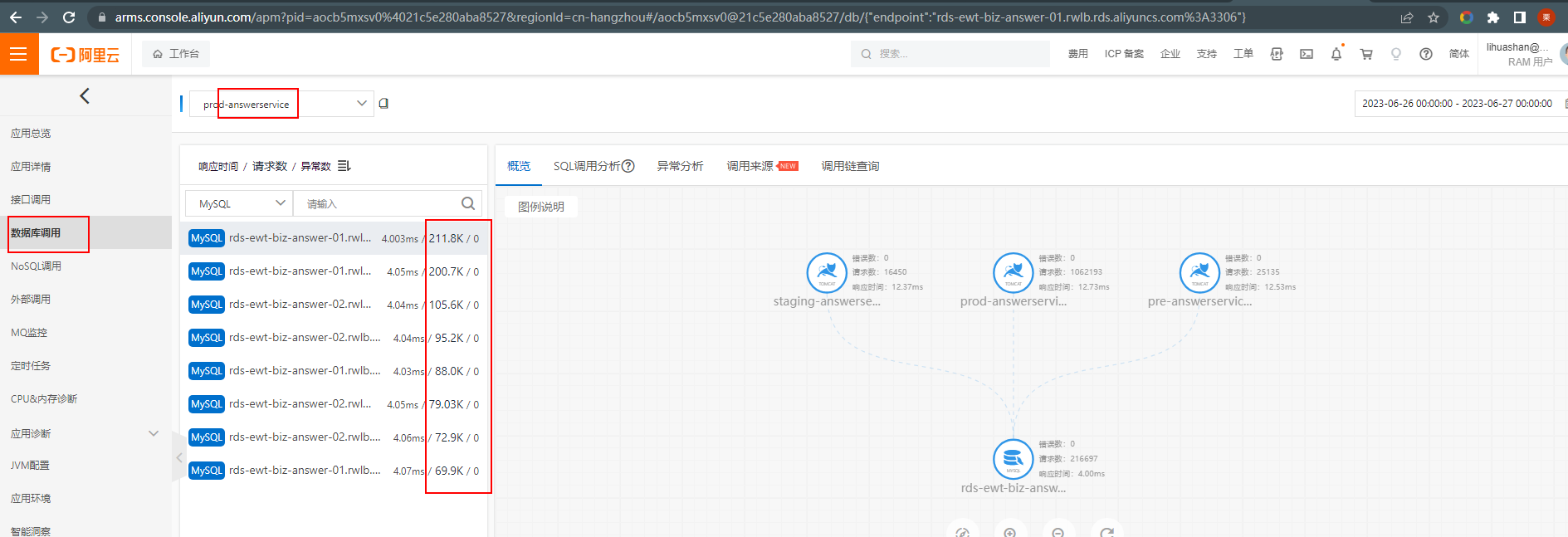This screenshot has width=1568, height=537.
Task: Select the database row with 211.8K requests
Action: click(x=334, y=238)
